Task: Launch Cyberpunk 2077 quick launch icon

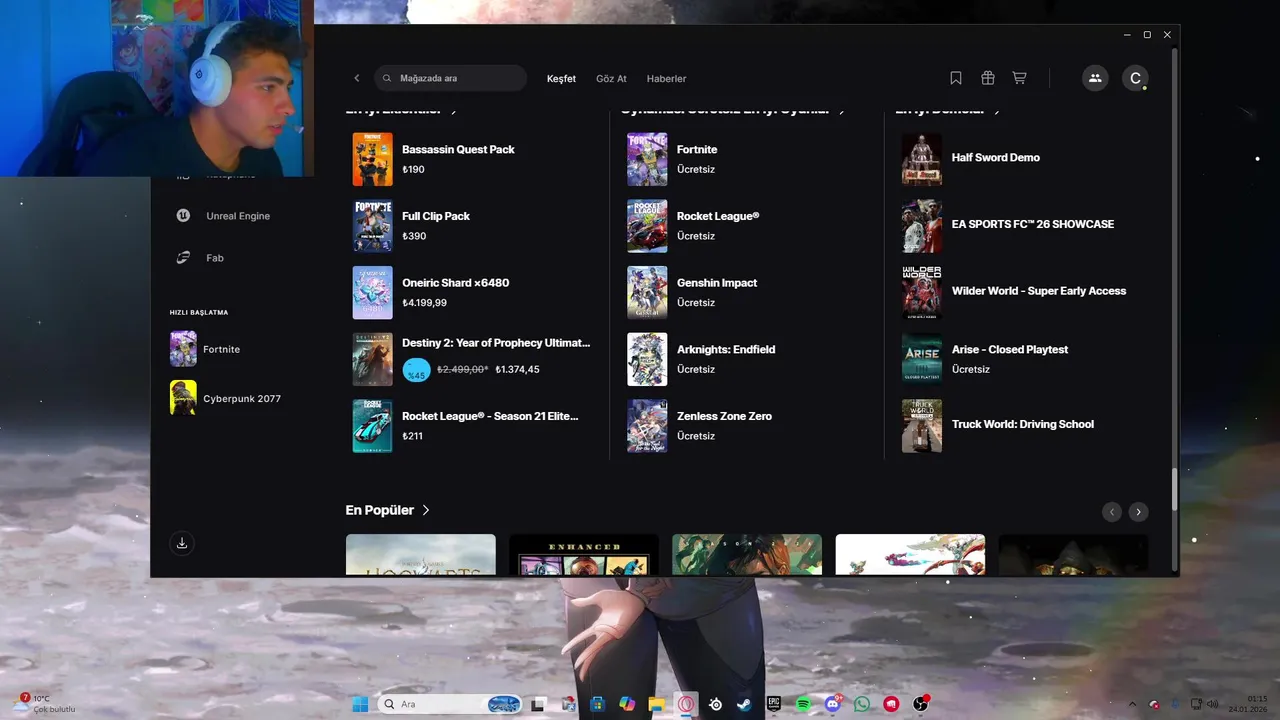Action: point(183,398)
